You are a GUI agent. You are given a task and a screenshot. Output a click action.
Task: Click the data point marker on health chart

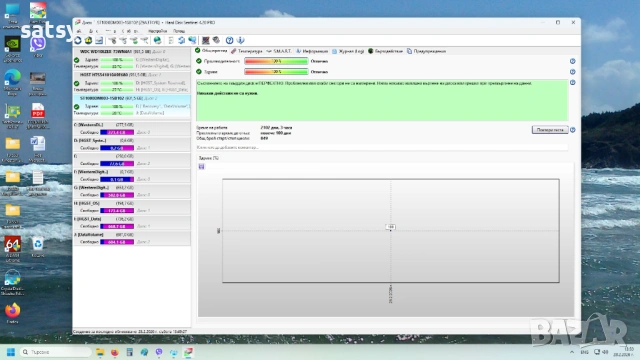(391, 230)
